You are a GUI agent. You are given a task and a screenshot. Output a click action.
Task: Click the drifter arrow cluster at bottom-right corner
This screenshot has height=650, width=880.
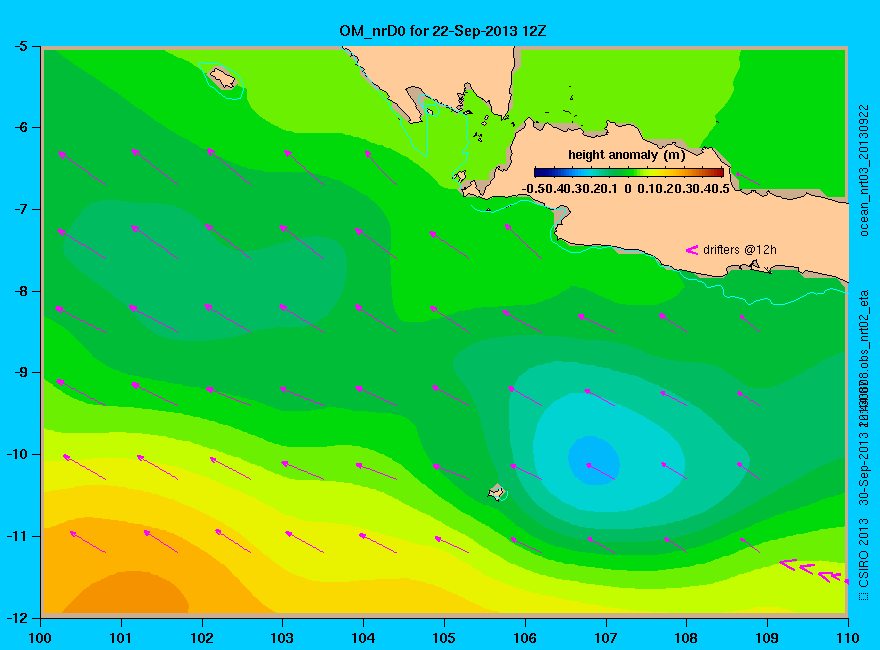click(x=814, y=571)
